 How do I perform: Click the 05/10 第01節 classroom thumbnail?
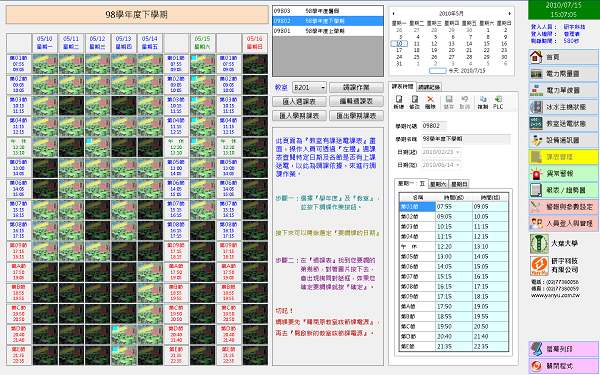pyautogui.click(x=45, y=64)
